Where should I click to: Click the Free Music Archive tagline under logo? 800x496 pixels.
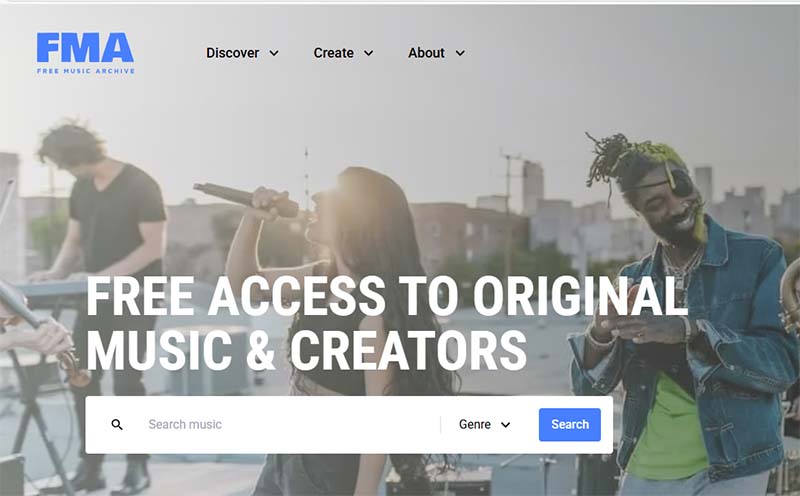pos(86,71)
